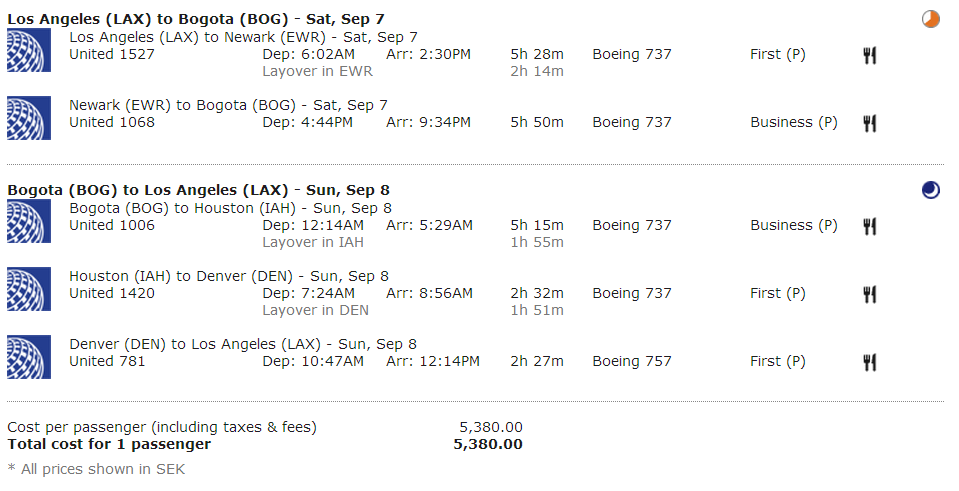This screenshot has width=959, height=491.
Task: Click the United logo for flight 1068
Action: click(28, 118)
